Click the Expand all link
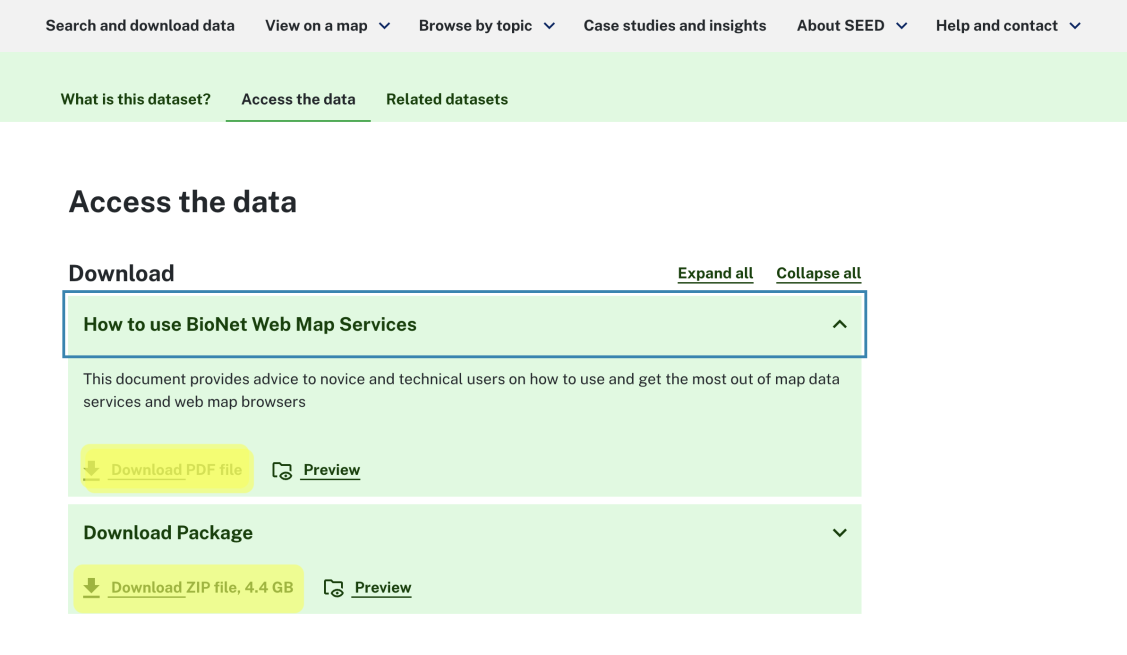1127x655 pixels. click(715, 273)
